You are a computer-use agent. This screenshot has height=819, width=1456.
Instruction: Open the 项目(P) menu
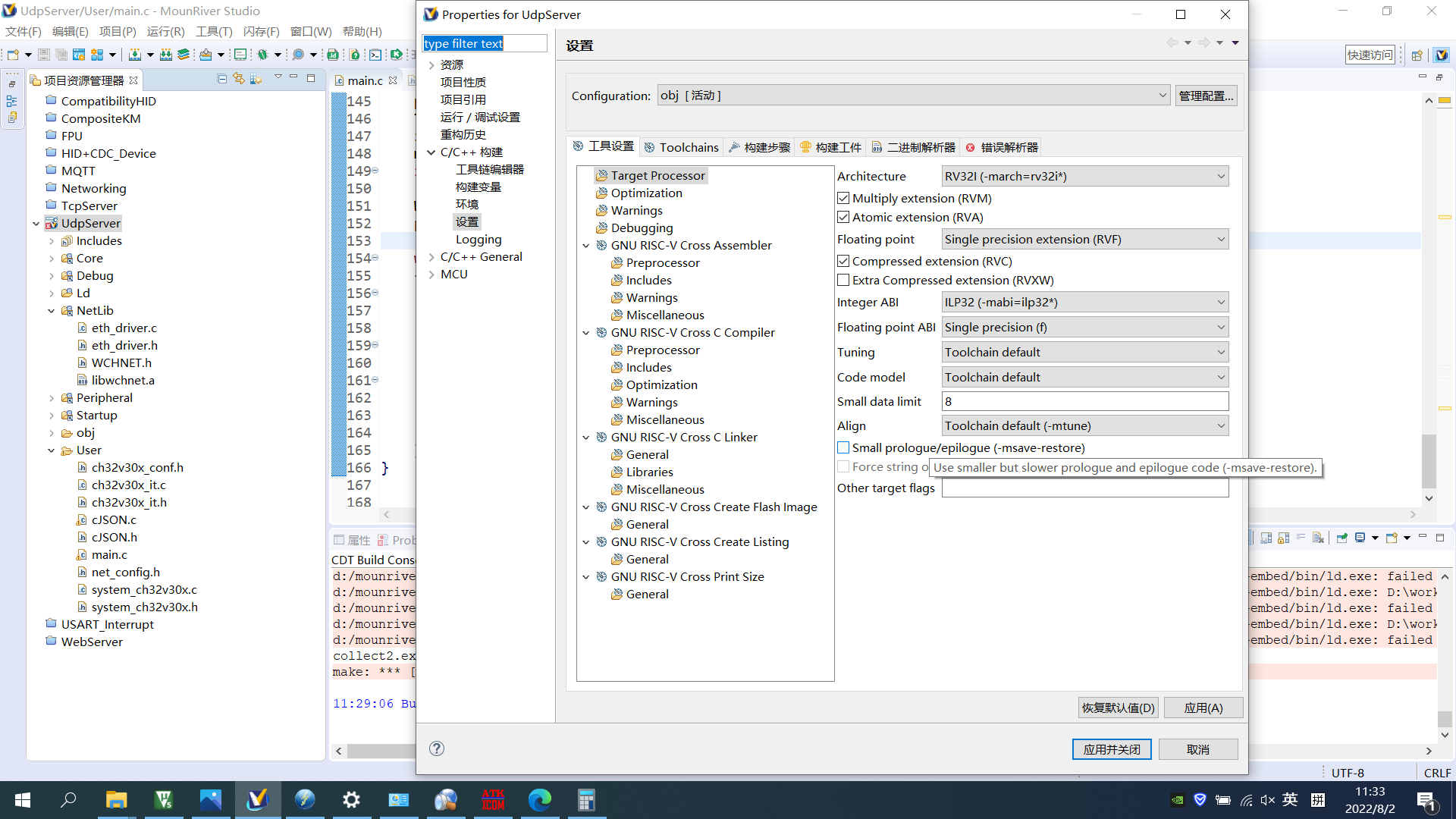tap(118, 31)
